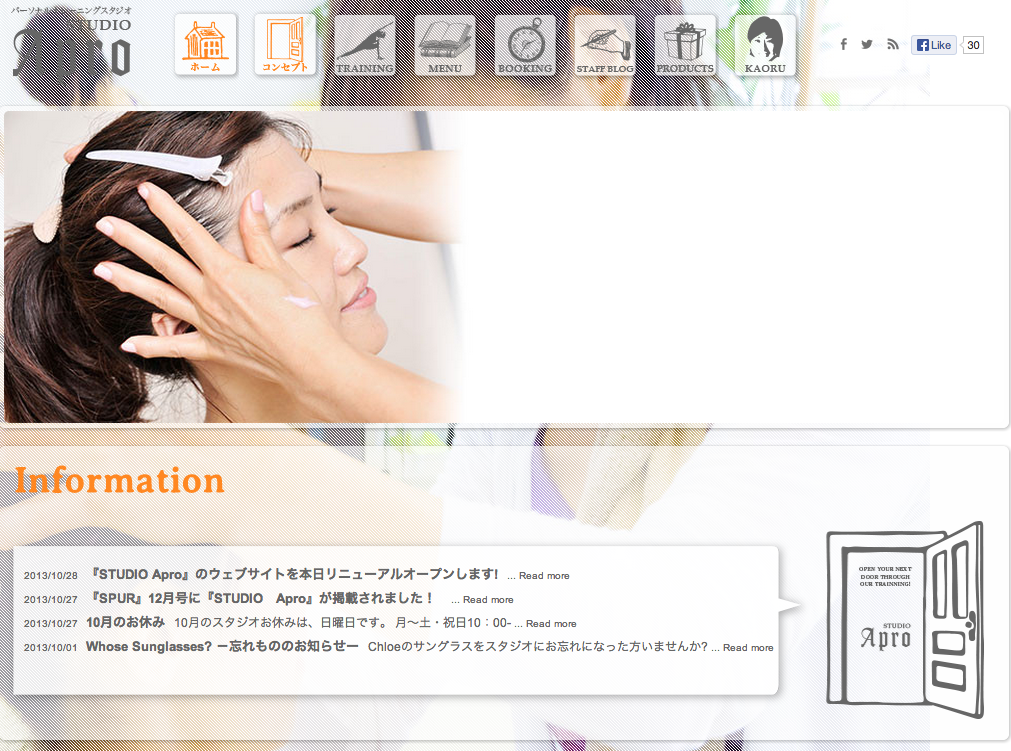Screen dimensions: 1011x751
Task: Go to STAFF BLOG writing hand icon
Action: tap(605, 43)
